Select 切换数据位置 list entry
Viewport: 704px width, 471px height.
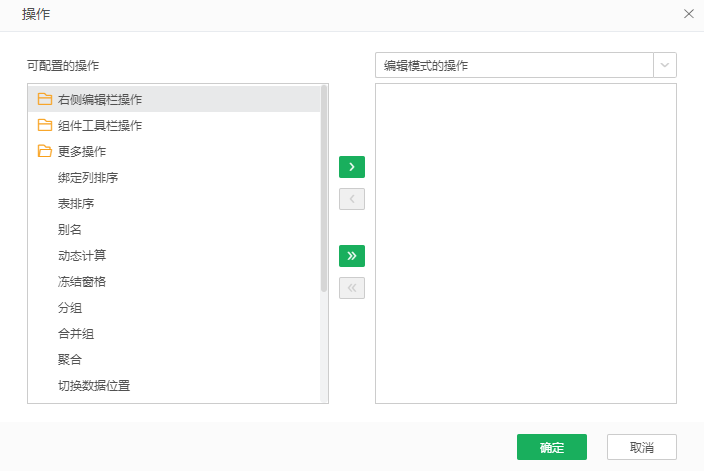pyautogui.click(x=94, y=386)
